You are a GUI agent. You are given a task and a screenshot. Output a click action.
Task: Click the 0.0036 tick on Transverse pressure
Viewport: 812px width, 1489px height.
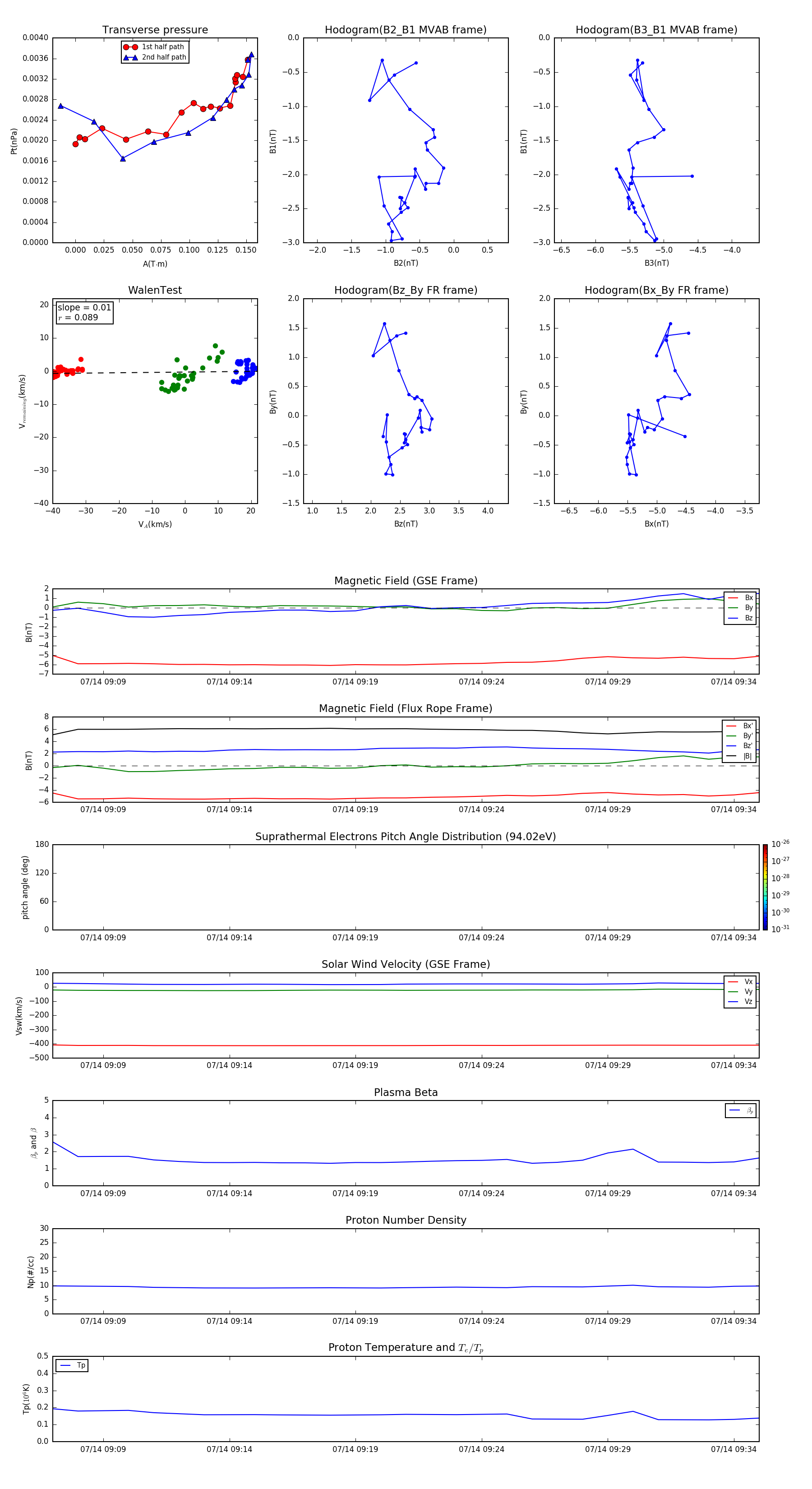coord(35,58)
